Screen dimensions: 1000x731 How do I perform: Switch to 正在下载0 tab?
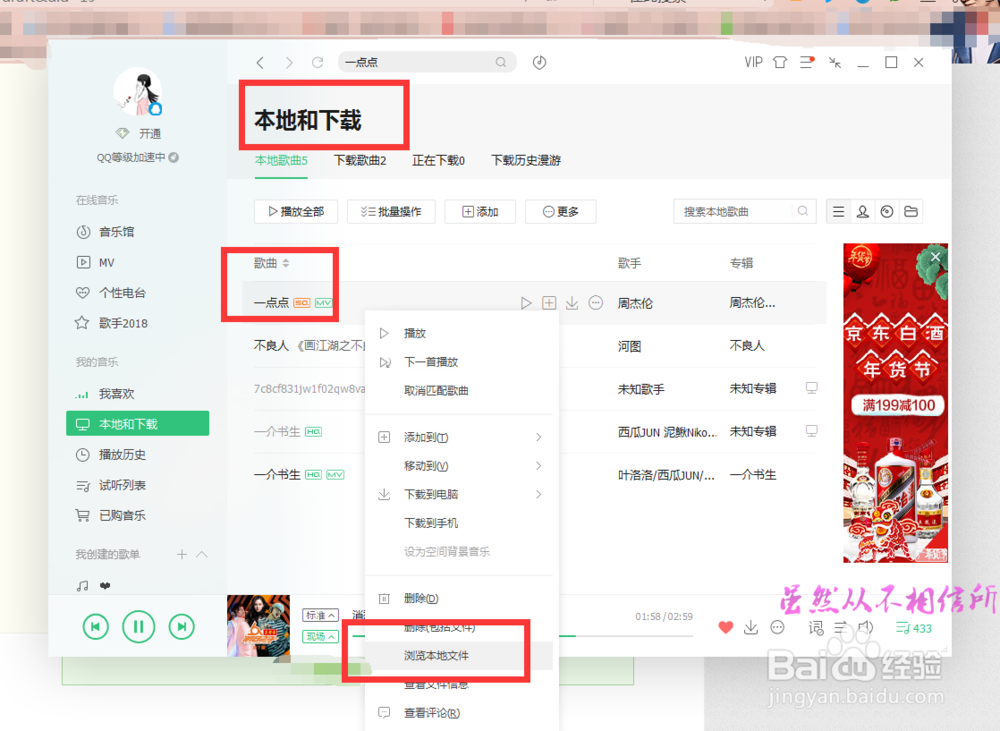pyautogui.click(x=438, y=160)
